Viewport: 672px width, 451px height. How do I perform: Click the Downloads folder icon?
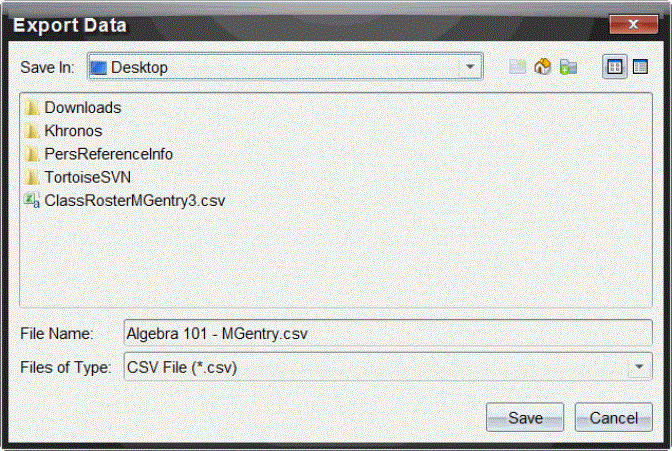coord(32,107)
